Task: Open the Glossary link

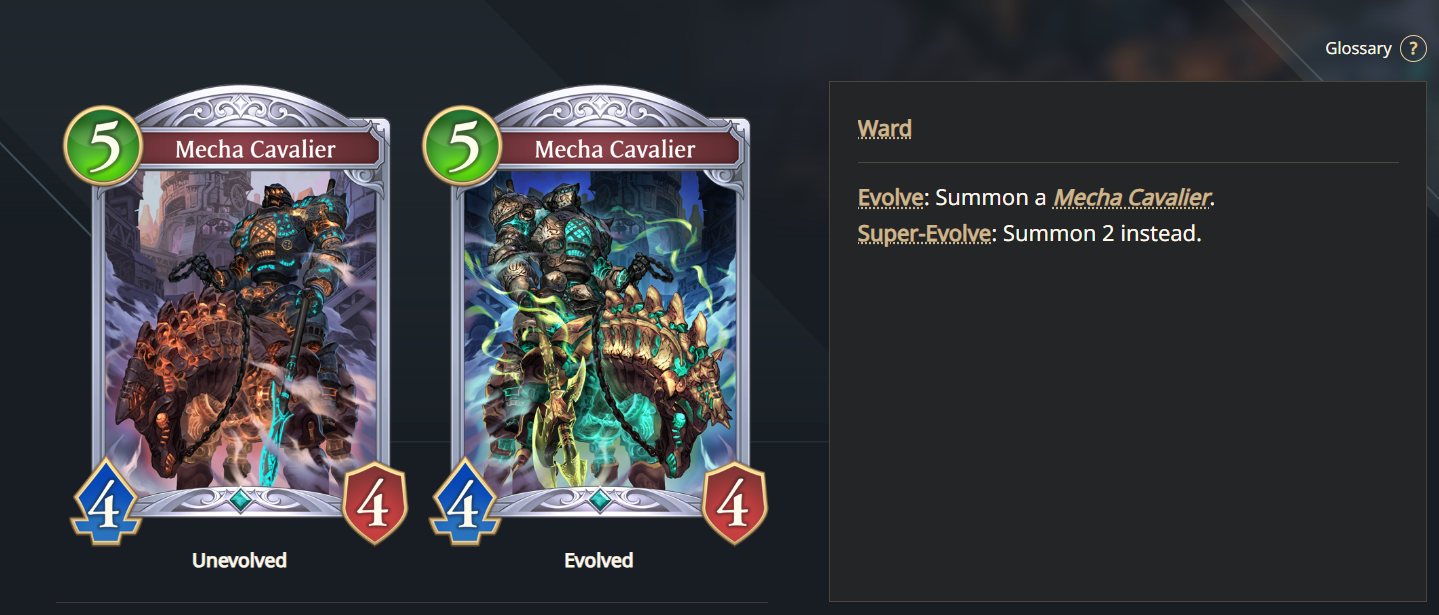Action: coord(1358,48)
